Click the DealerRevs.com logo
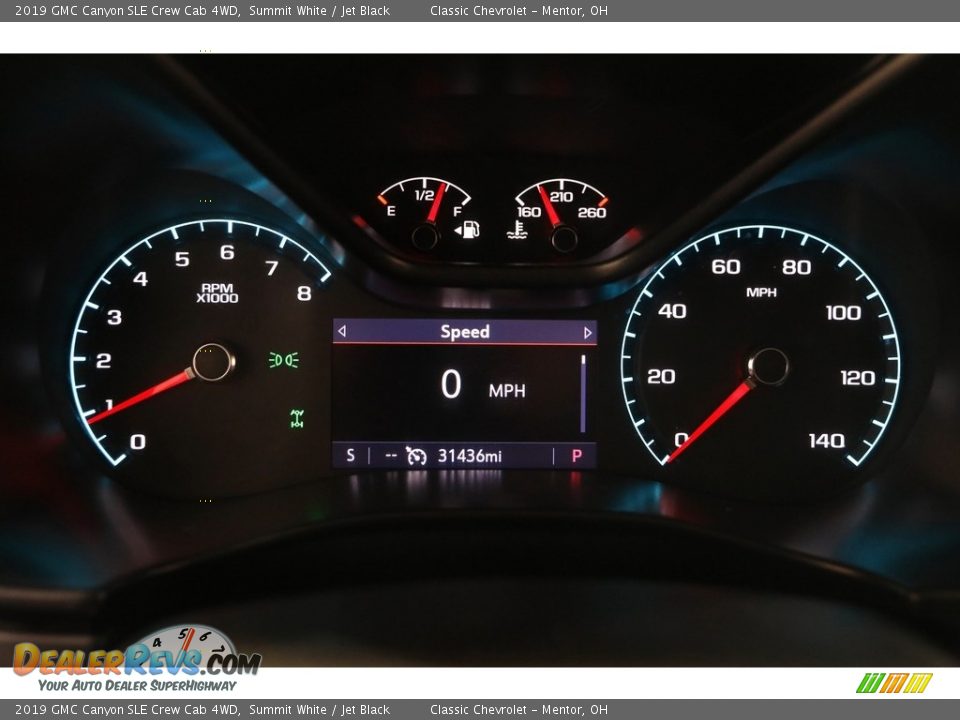 [137, 660]
